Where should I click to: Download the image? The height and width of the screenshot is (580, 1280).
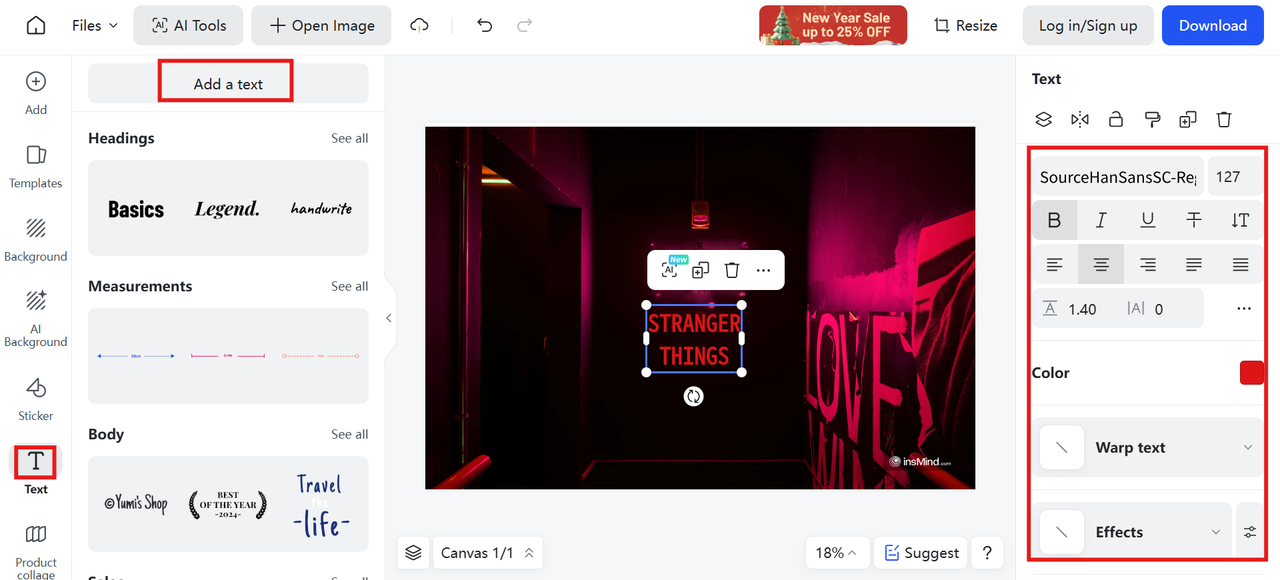tap(1212, 26)
